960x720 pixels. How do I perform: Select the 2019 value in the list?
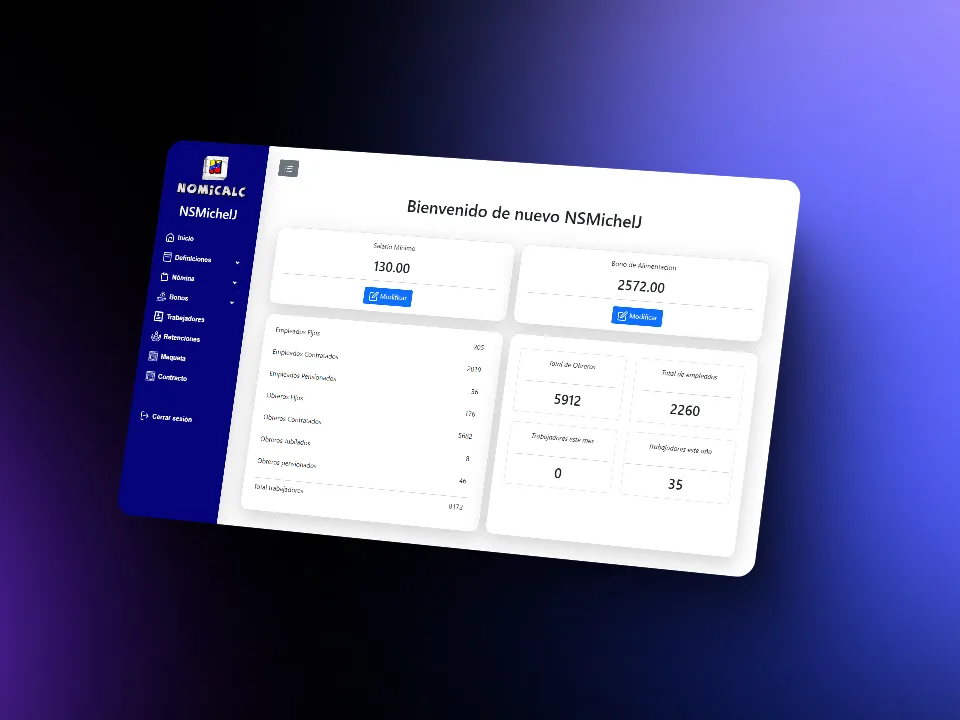474,369
